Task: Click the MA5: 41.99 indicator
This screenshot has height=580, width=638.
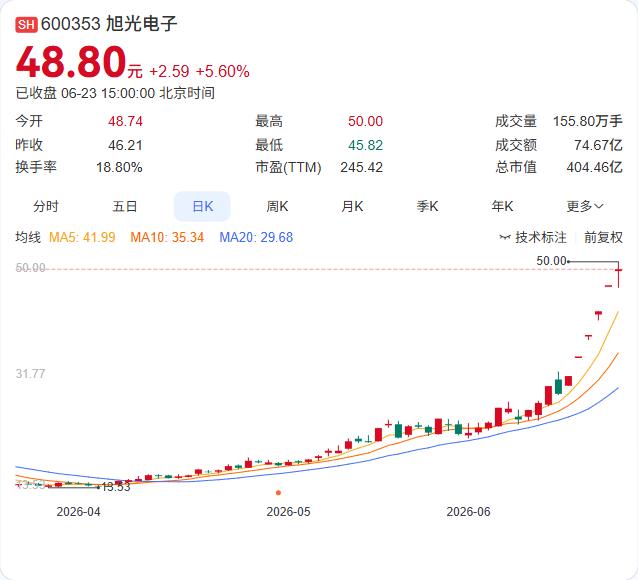Action: click(82, 237)
